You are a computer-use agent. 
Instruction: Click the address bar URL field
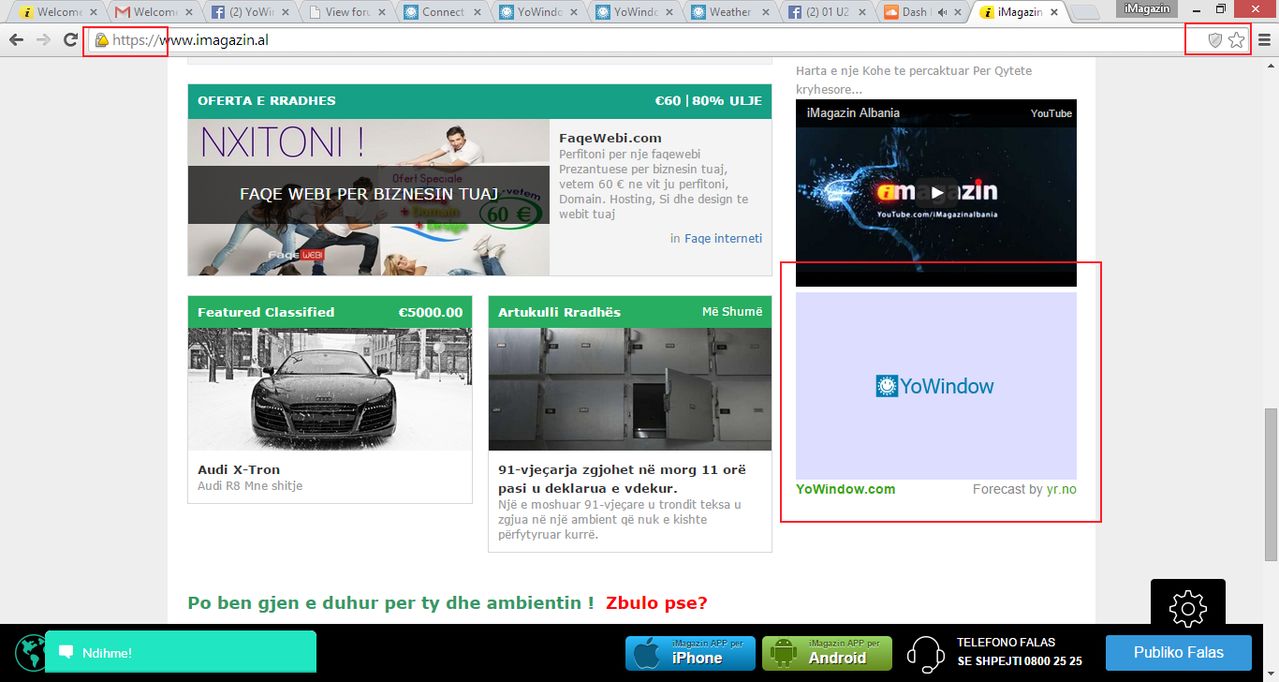coord(640,40)
